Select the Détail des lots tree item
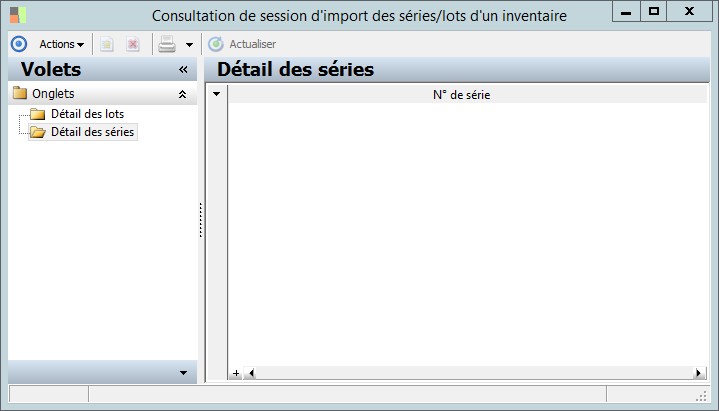The height and width of the screenshot is (411, 719). [x=87, y=114]
